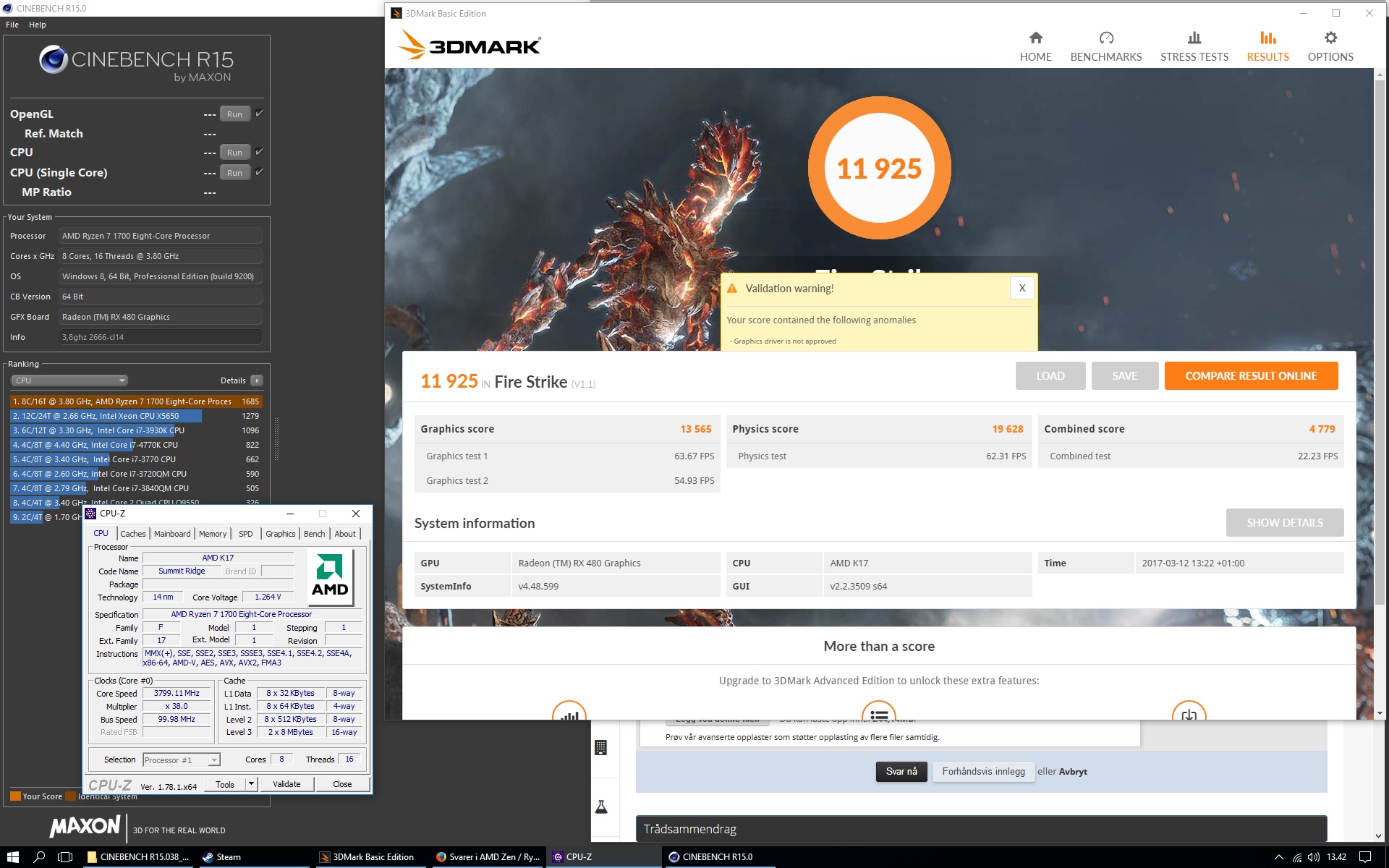Click the Avbryt cancel link

click(x=1073, y=772)
